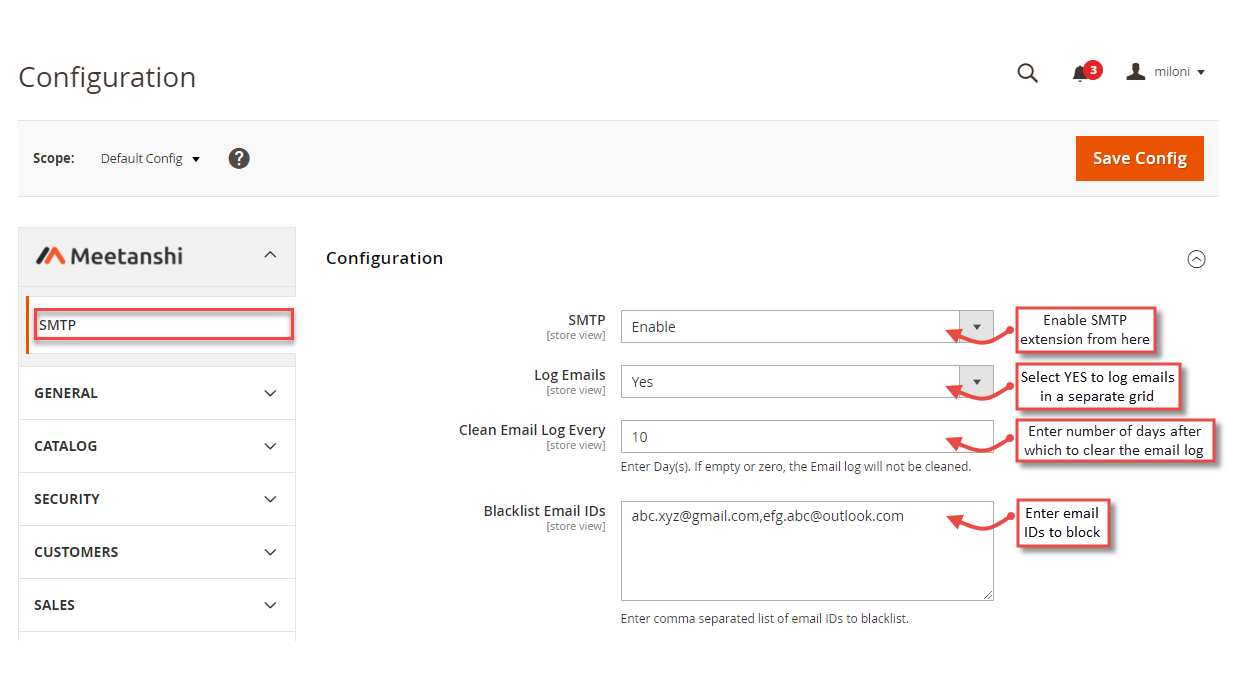Screen dimensions: 1239x690
Task: Collapse the Configuration section with the circle chevron
Action: coord(1196,259)
